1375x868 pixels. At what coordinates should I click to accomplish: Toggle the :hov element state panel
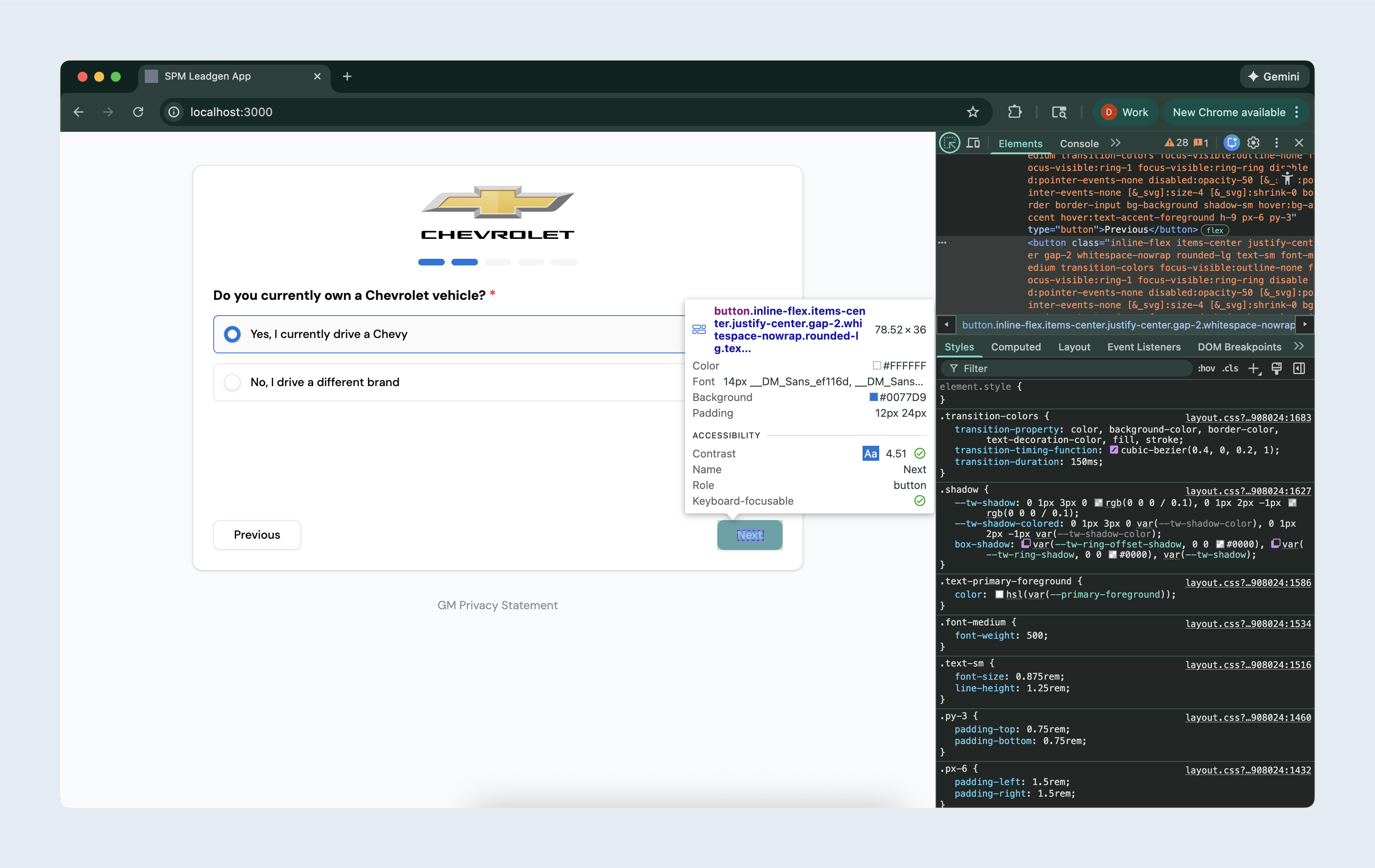(1206, 369)
